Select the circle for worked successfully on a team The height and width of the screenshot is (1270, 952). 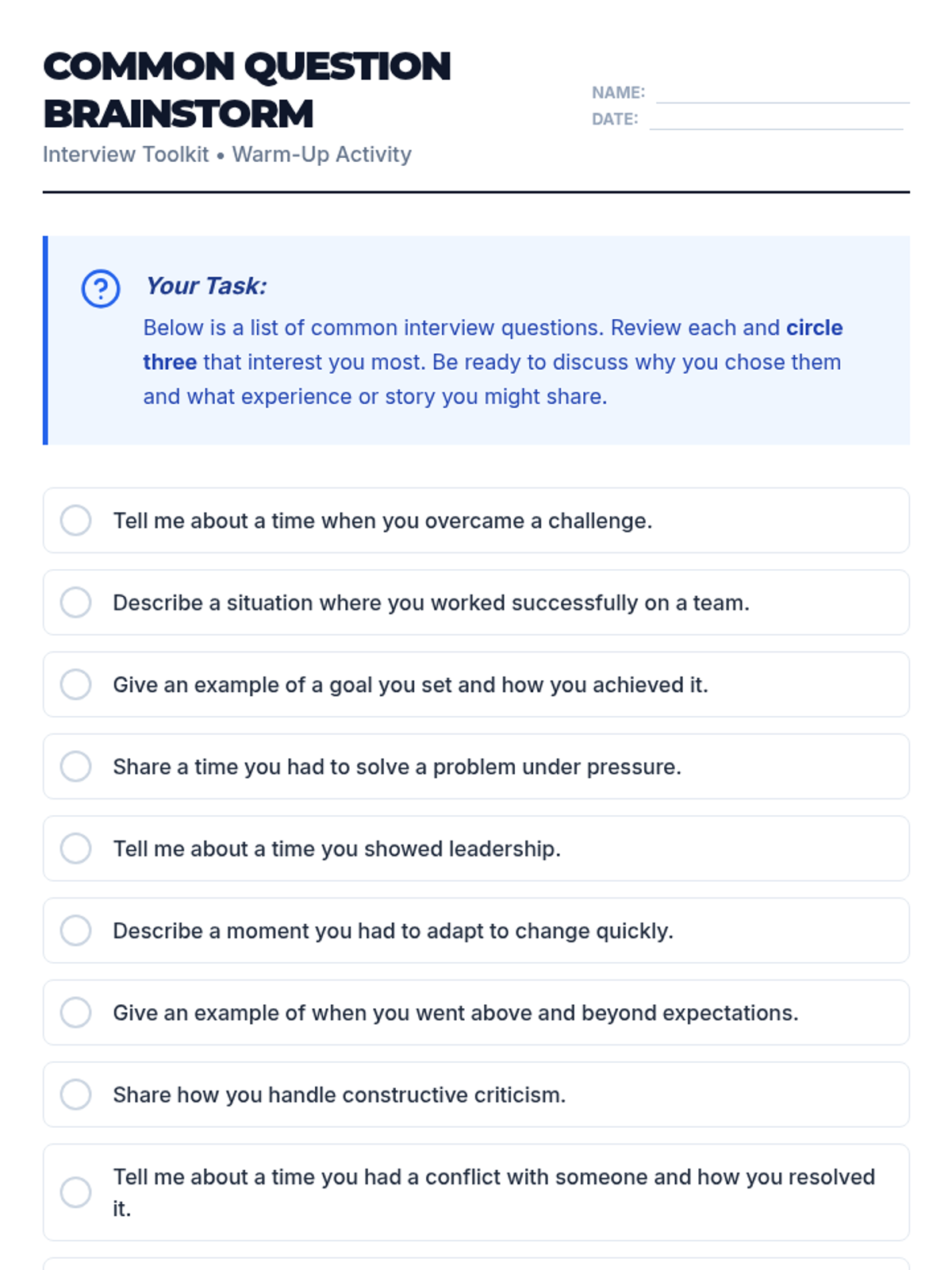pyautogui.click(x=76, y=602)
